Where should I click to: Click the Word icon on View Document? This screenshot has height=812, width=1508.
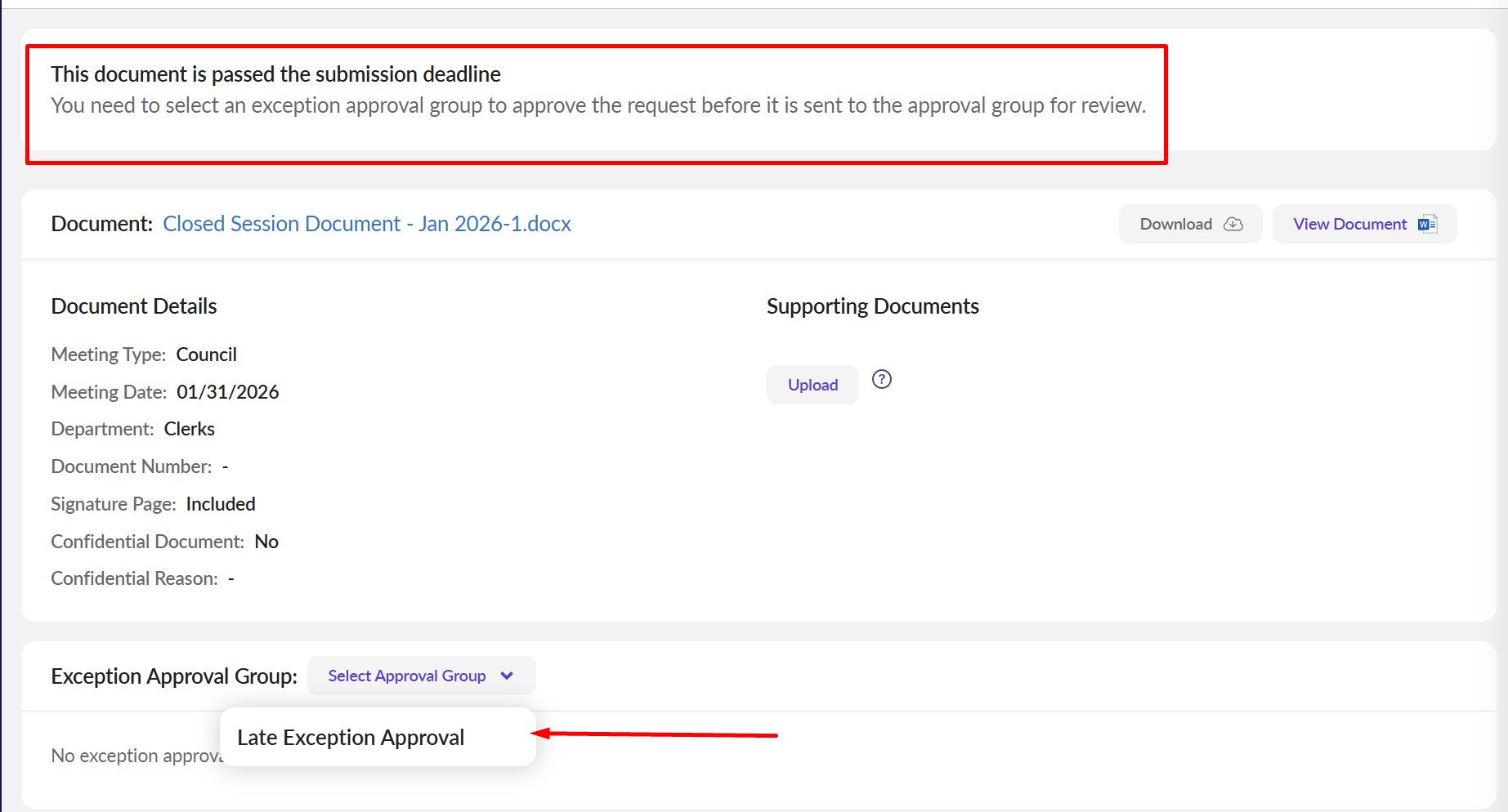[x=1427, y=224]
